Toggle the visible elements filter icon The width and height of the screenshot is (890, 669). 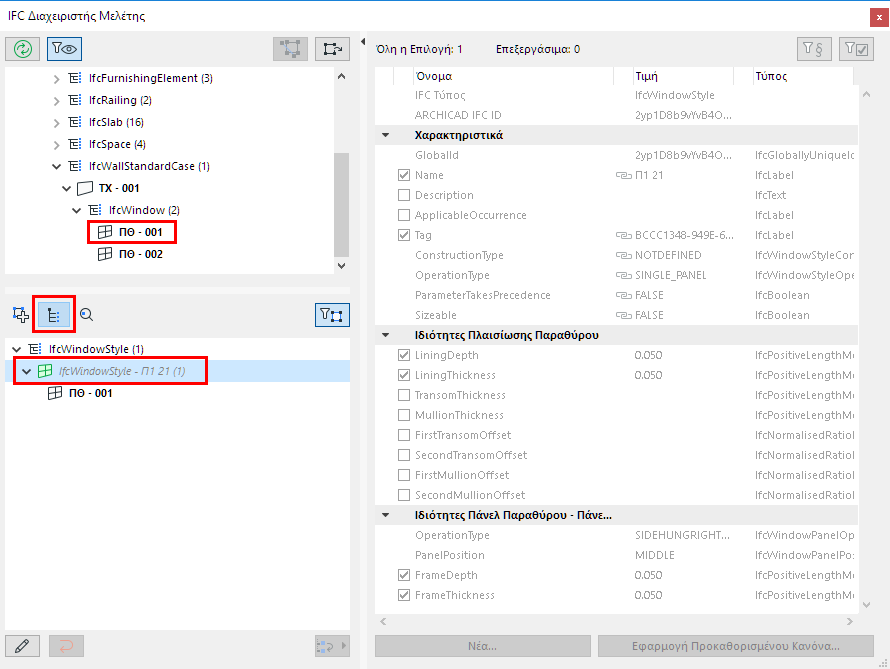(x=64, y=49)
